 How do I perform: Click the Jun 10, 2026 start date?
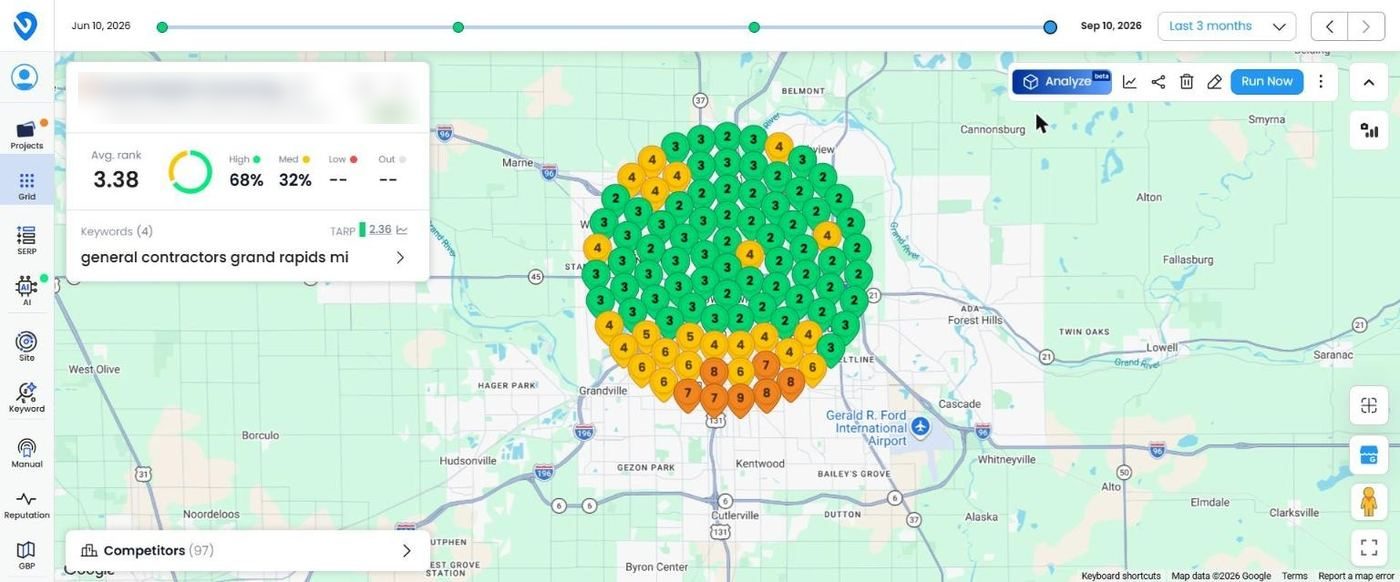point(101,26)
